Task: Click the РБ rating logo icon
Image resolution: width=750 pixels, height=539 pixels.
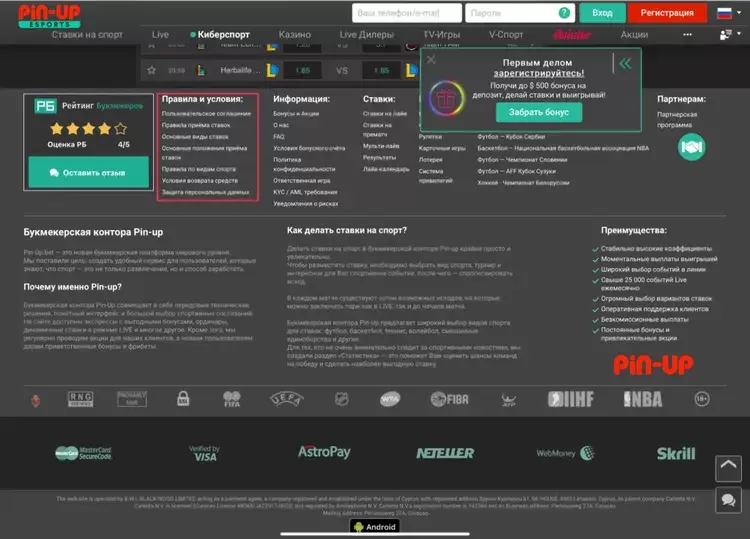Action: [x=45, y=106]
